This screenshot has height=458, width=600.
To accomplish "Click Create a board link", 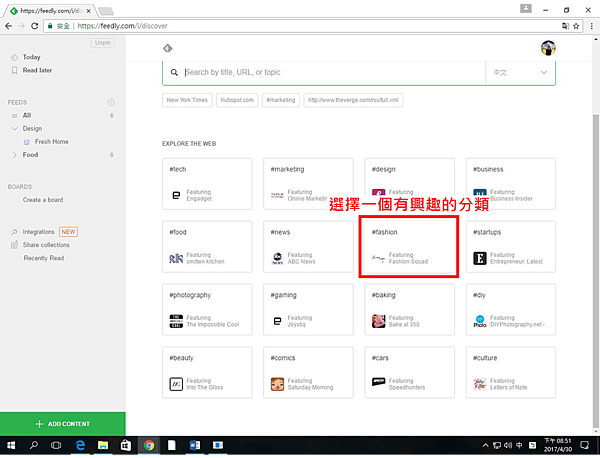I will [43, 200].
